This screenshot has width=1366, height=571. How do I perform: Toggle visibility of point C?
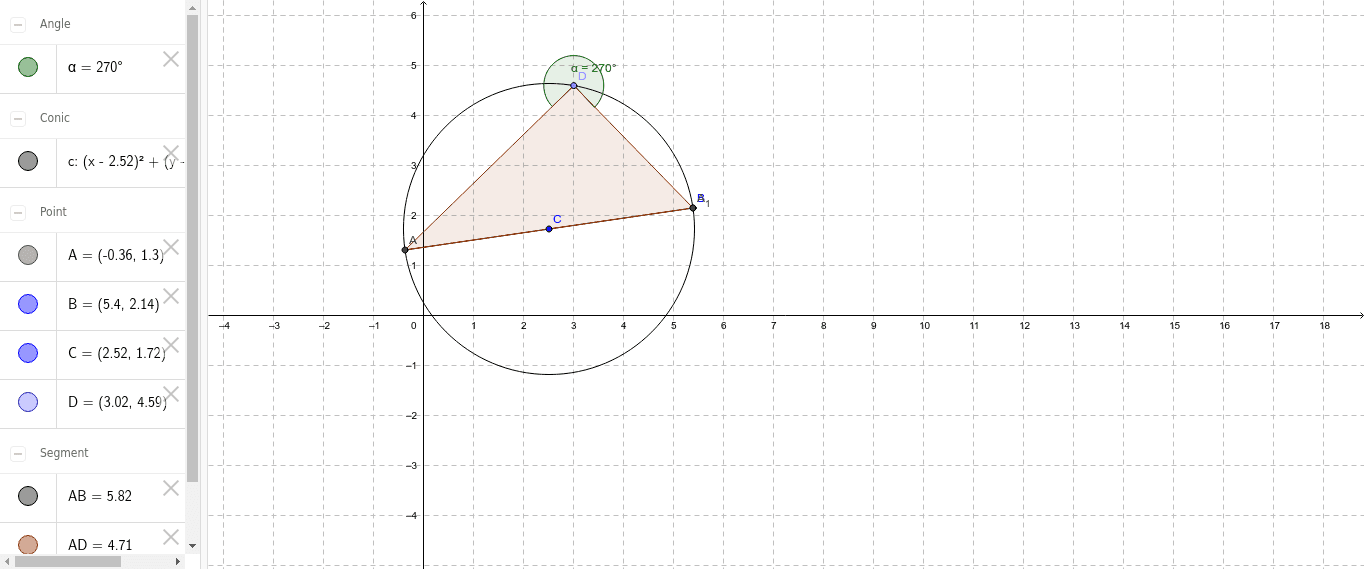[28, 352]
